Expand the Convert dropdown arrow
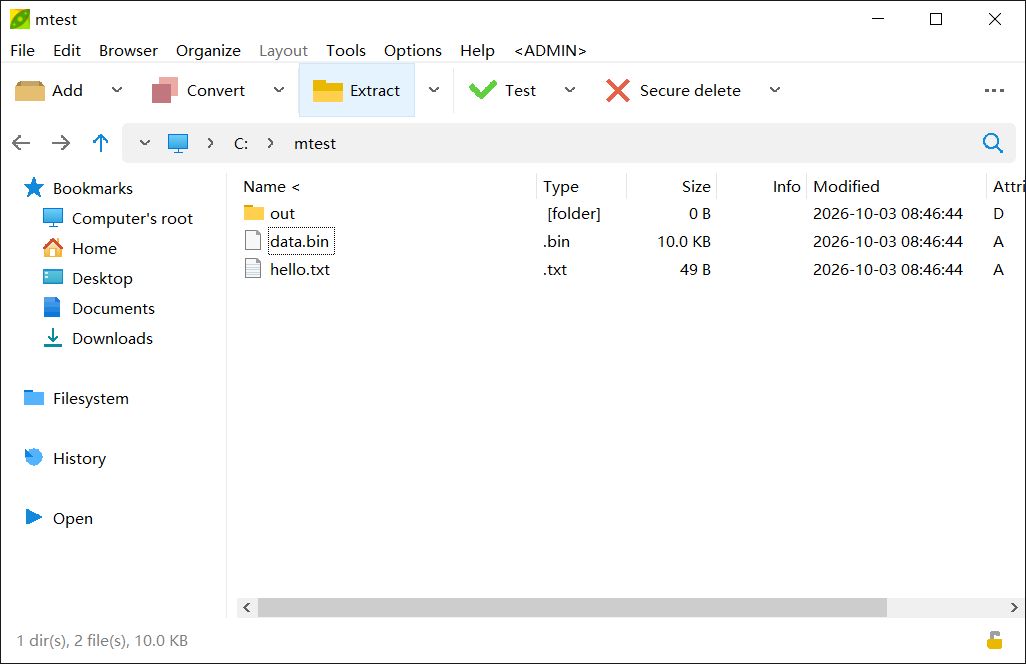 coord(279,90)
